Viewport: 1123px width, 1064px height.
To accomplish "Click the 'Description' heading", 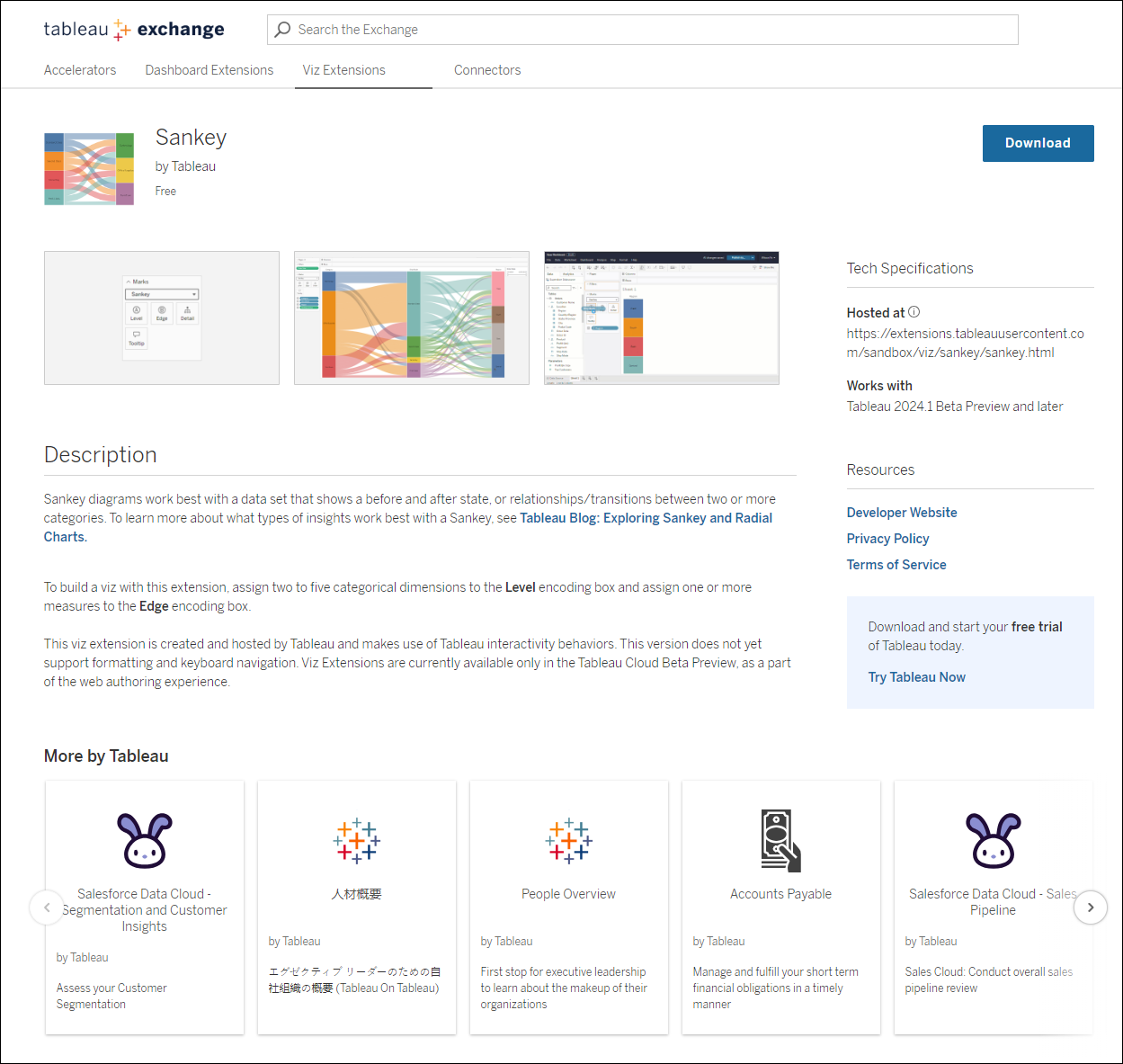I will coord(101,455).
